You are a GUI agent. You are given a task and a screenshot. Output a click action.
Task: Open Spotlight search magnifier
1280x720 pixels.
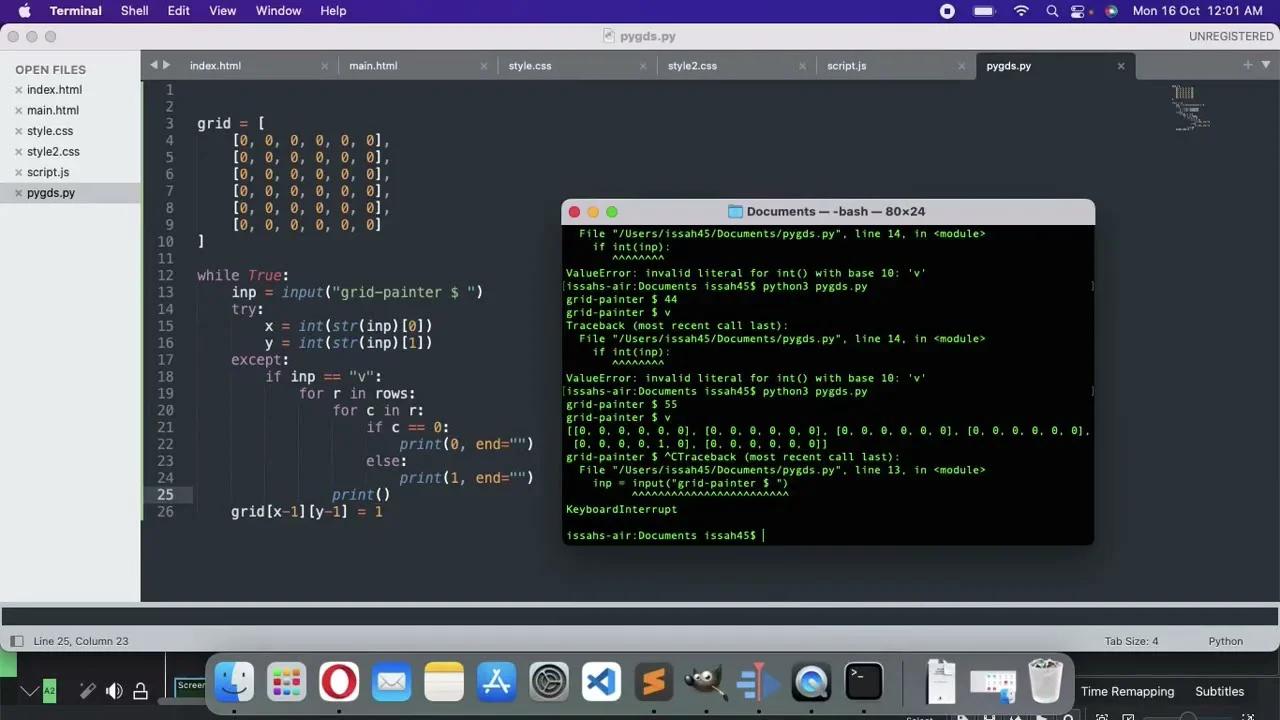[1052, 11]
